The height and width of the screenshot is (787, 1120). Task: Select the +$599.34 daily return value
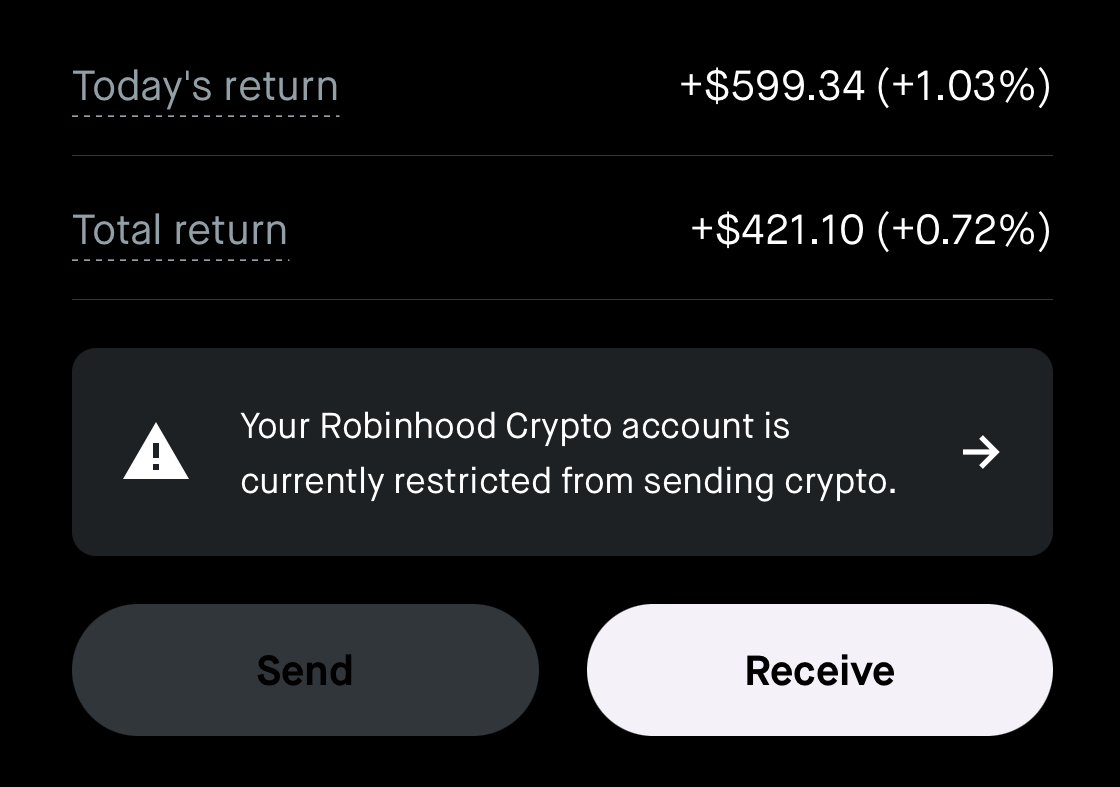coord(770,86)
